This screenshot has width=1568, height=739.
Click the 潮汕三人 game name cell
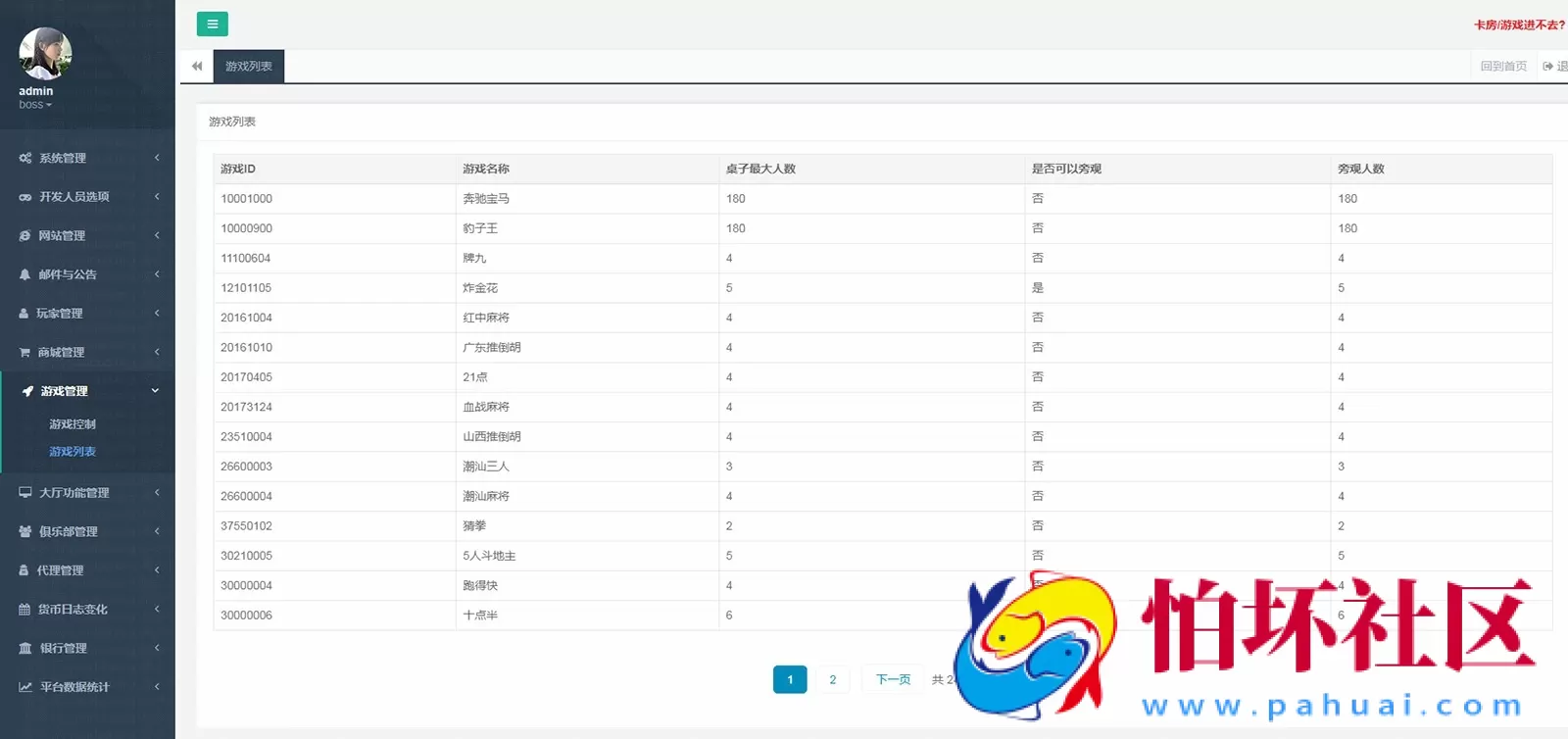click(587, 467)
